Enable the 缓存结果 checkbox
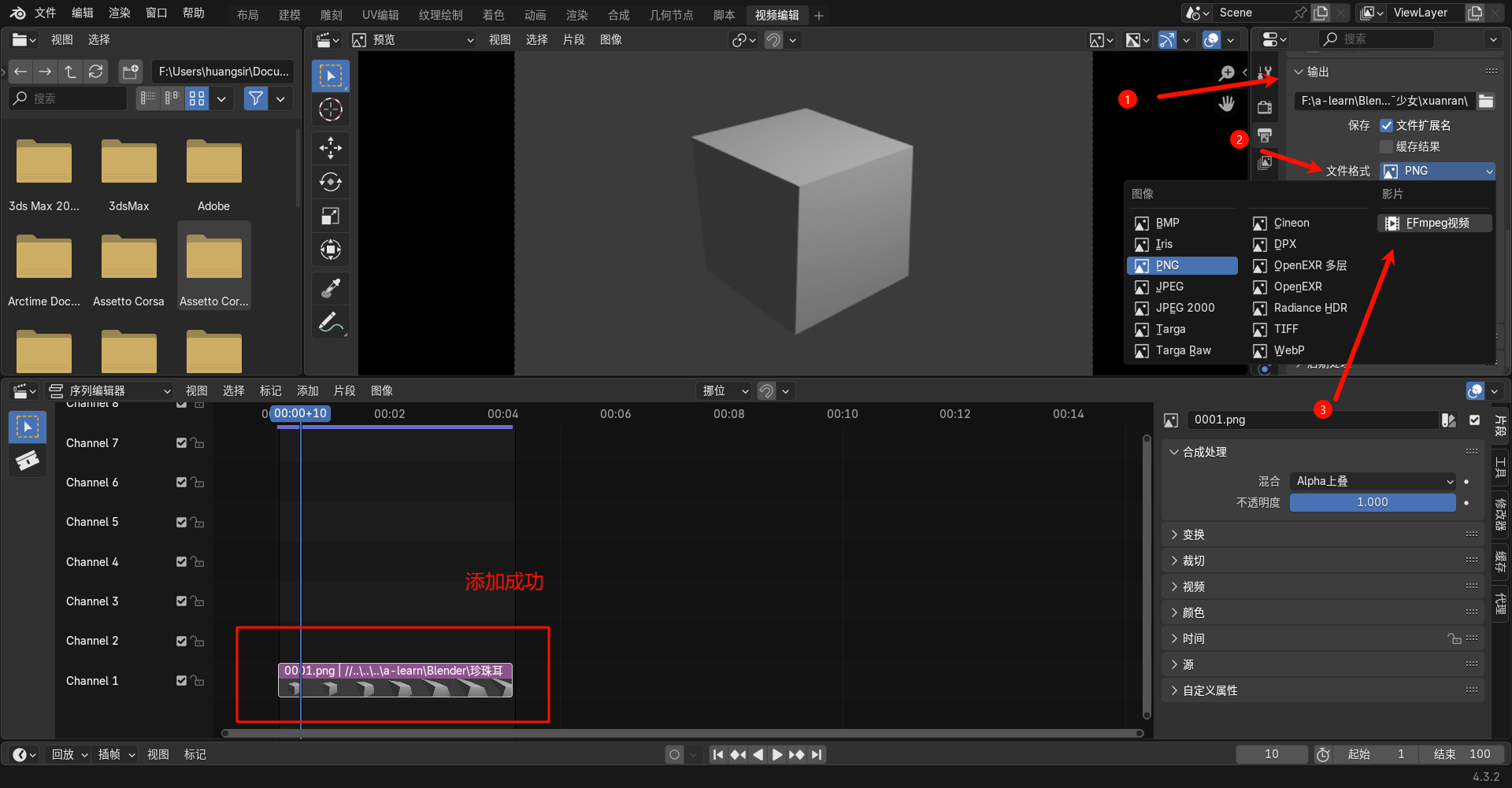Viewport: 1512px width, 788px height. point(1387,146)
